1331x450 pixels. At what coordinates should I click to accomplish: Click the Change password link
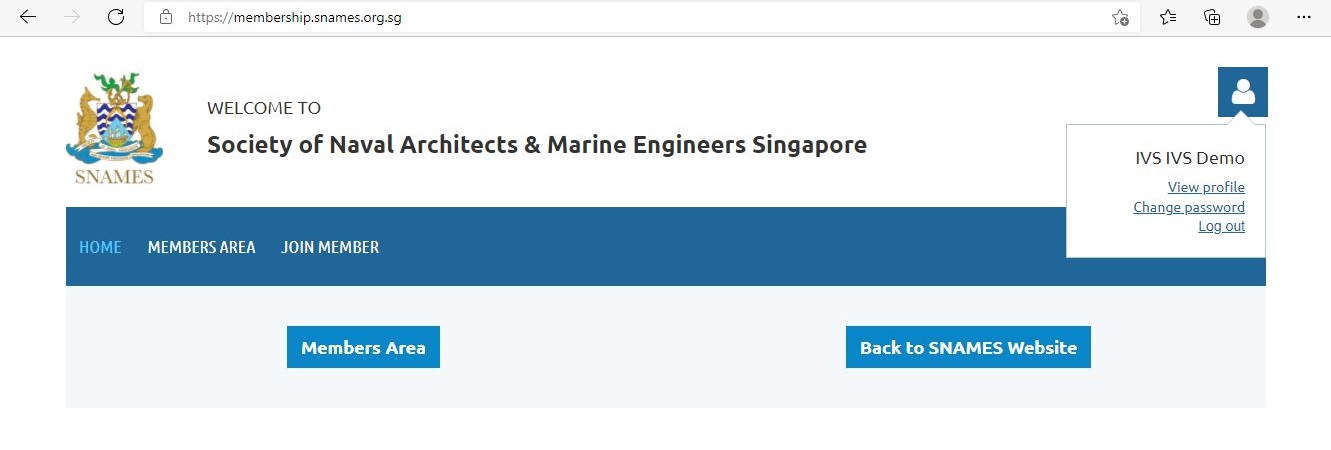pyautogui.click(x=1189, y=207)
